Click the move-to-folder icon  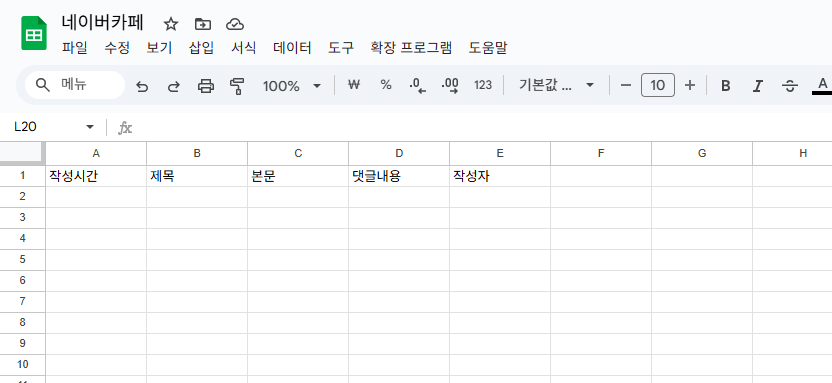tap(203, 24)
